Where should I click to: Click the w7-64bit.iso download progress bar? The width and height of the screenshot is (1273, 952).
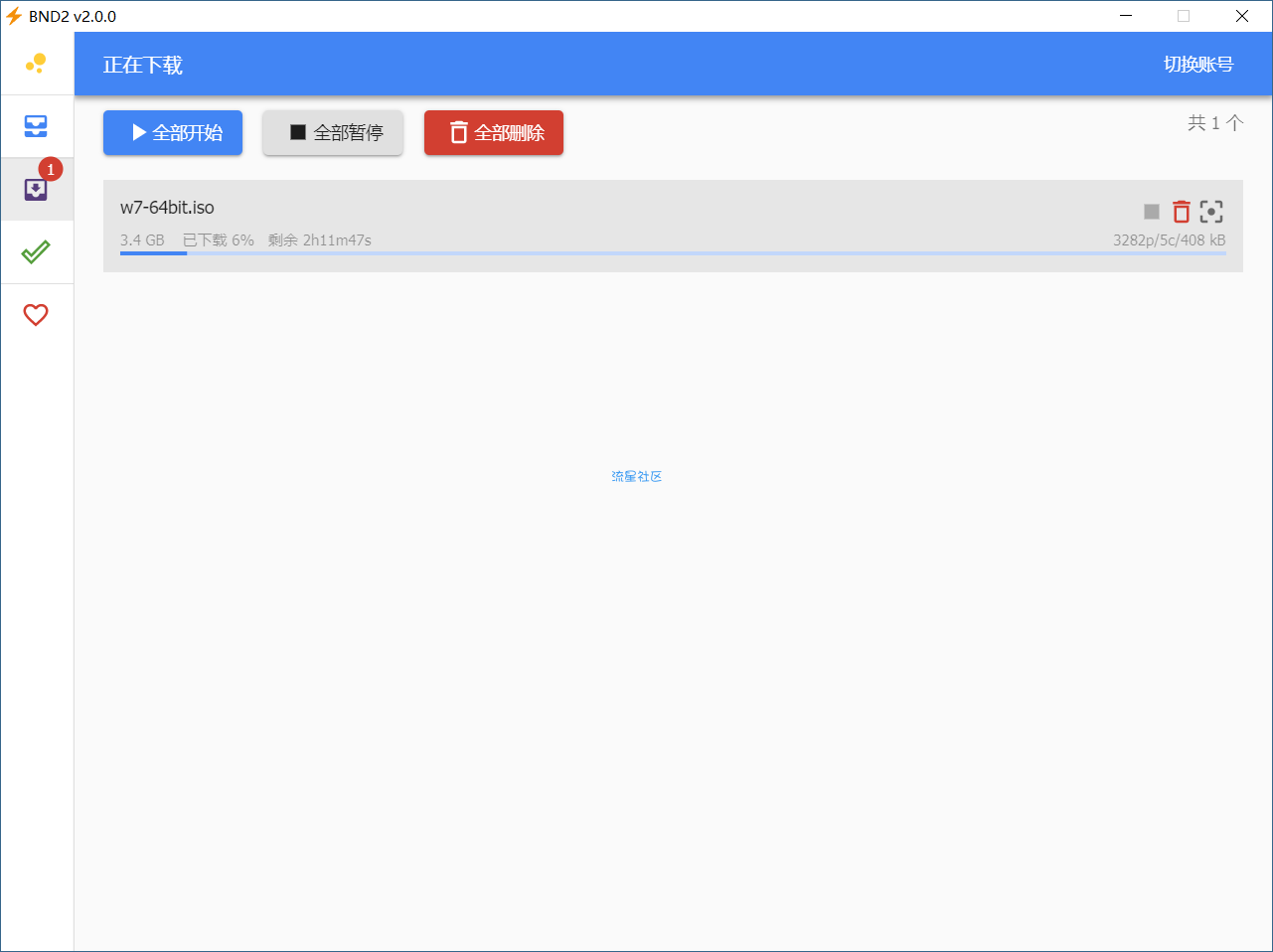coord(672,253)
